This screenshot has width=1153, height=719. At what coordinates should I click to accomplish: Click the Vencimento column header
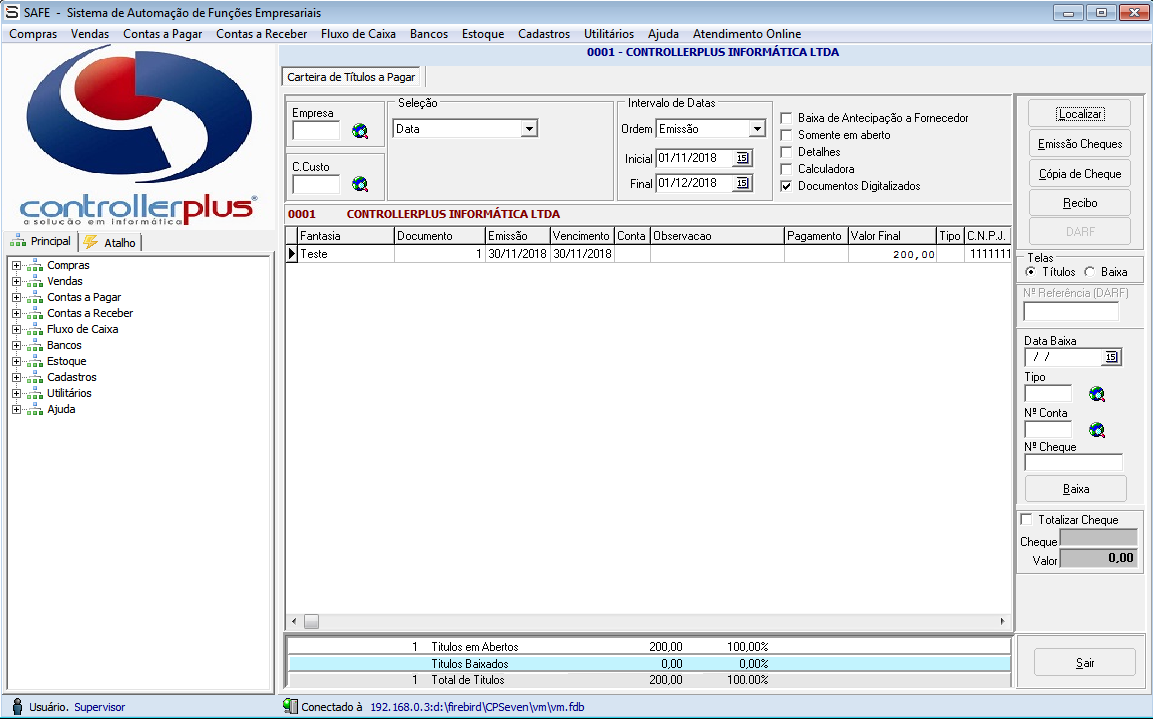[582, 236]
